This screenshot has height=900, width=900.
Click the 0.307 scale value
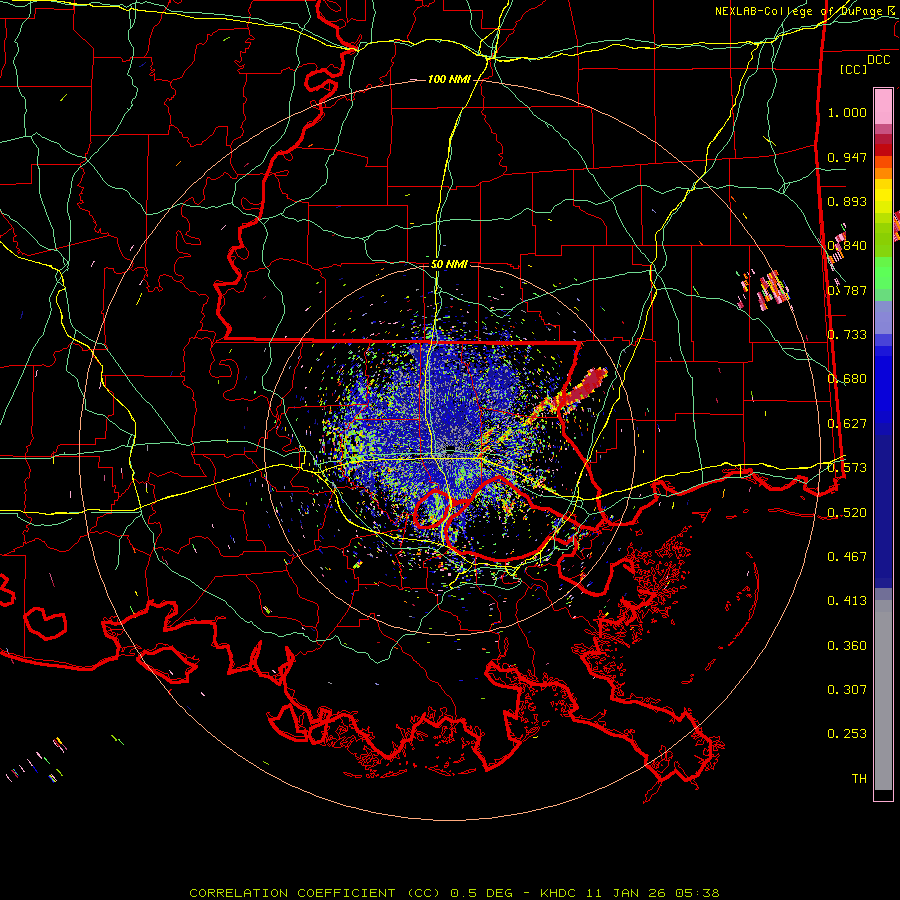[x=847, y=690]
